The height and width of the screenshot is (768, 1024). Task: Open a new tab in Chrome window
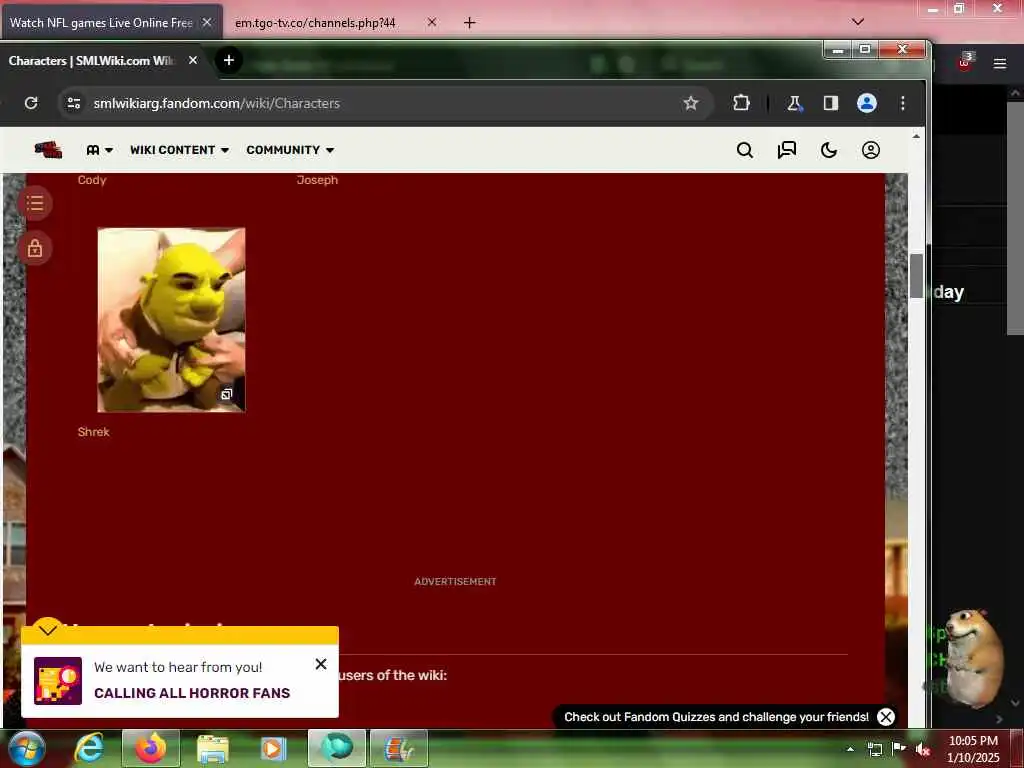pos(229,60)
